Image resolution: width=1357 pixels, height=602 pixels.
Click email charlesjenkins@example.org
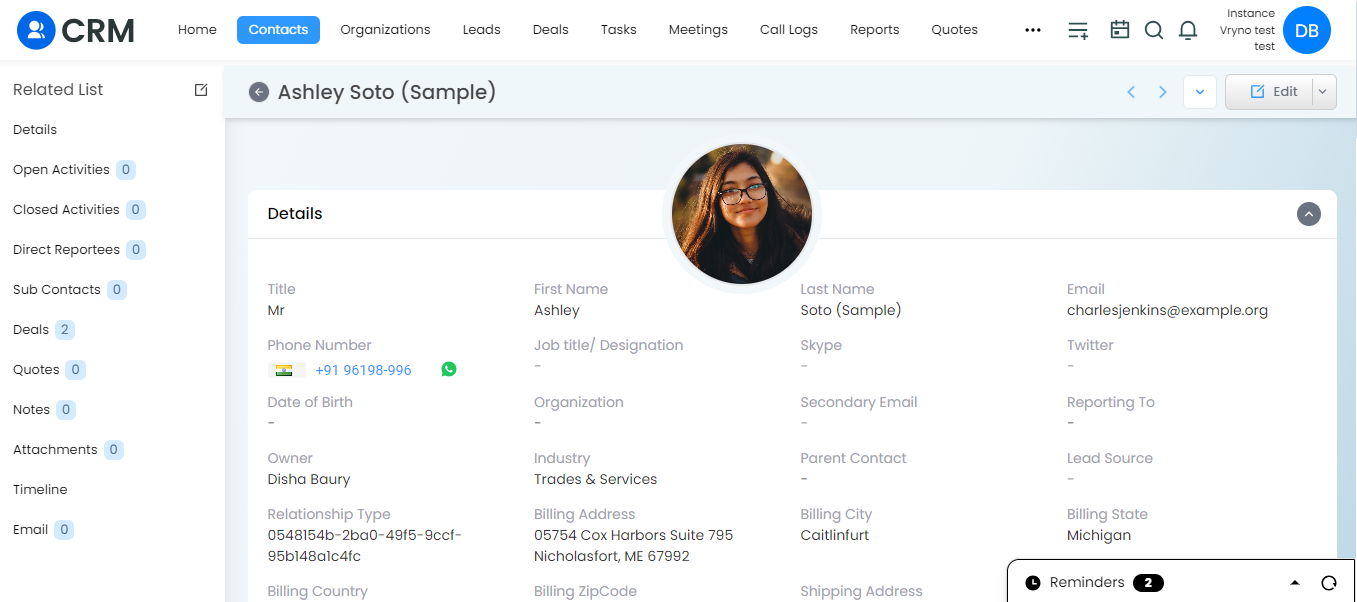1167,310
